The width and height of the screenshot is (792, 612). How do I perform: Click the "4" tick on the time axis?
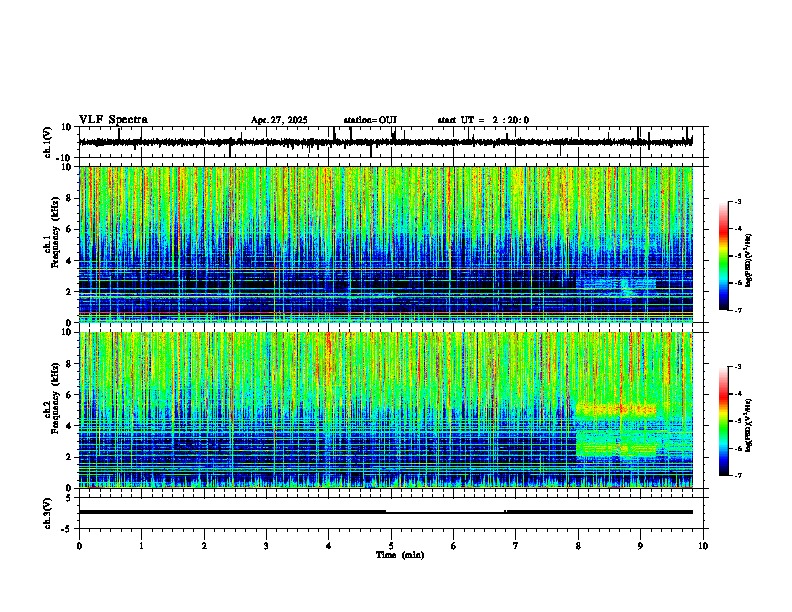(328, 546)
